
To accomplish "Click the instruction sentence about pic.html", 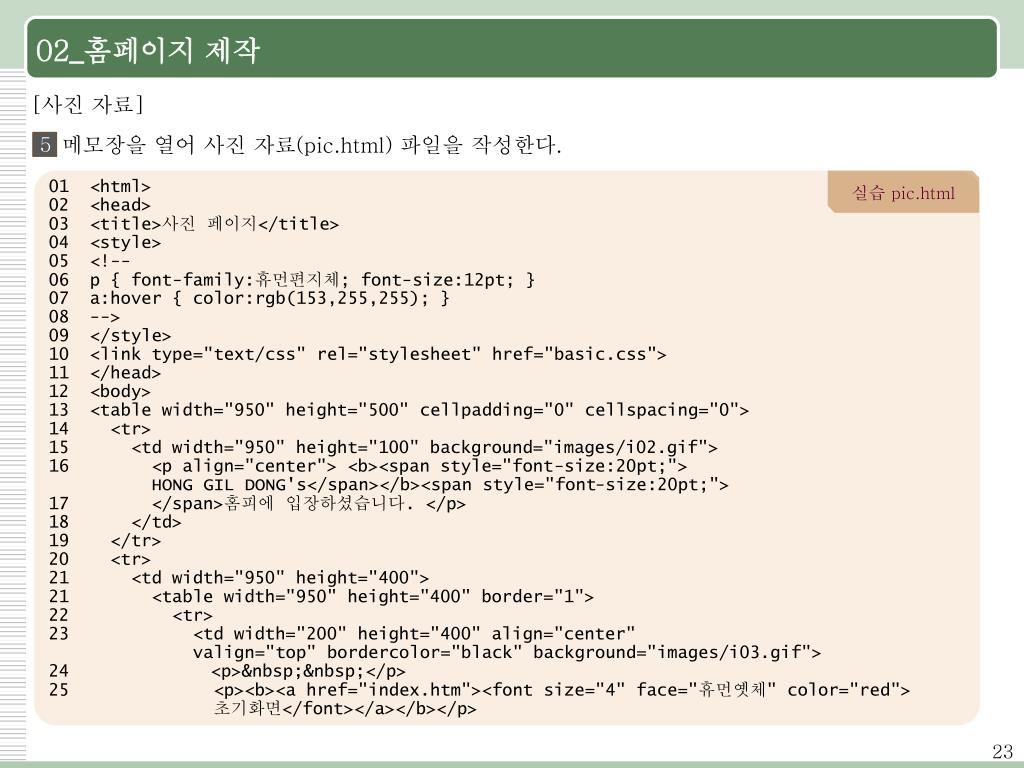I will point(312,144).
